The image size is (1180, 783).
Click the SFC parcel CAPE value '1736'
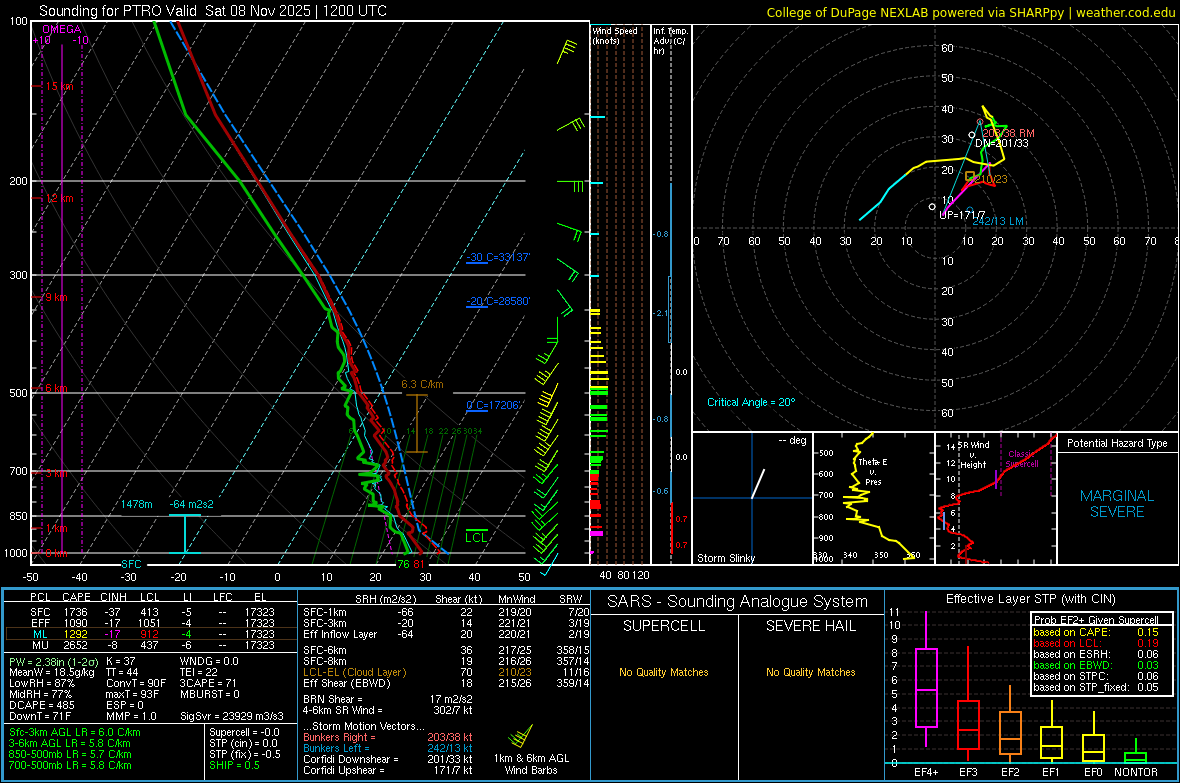click(x=76, y=612)
